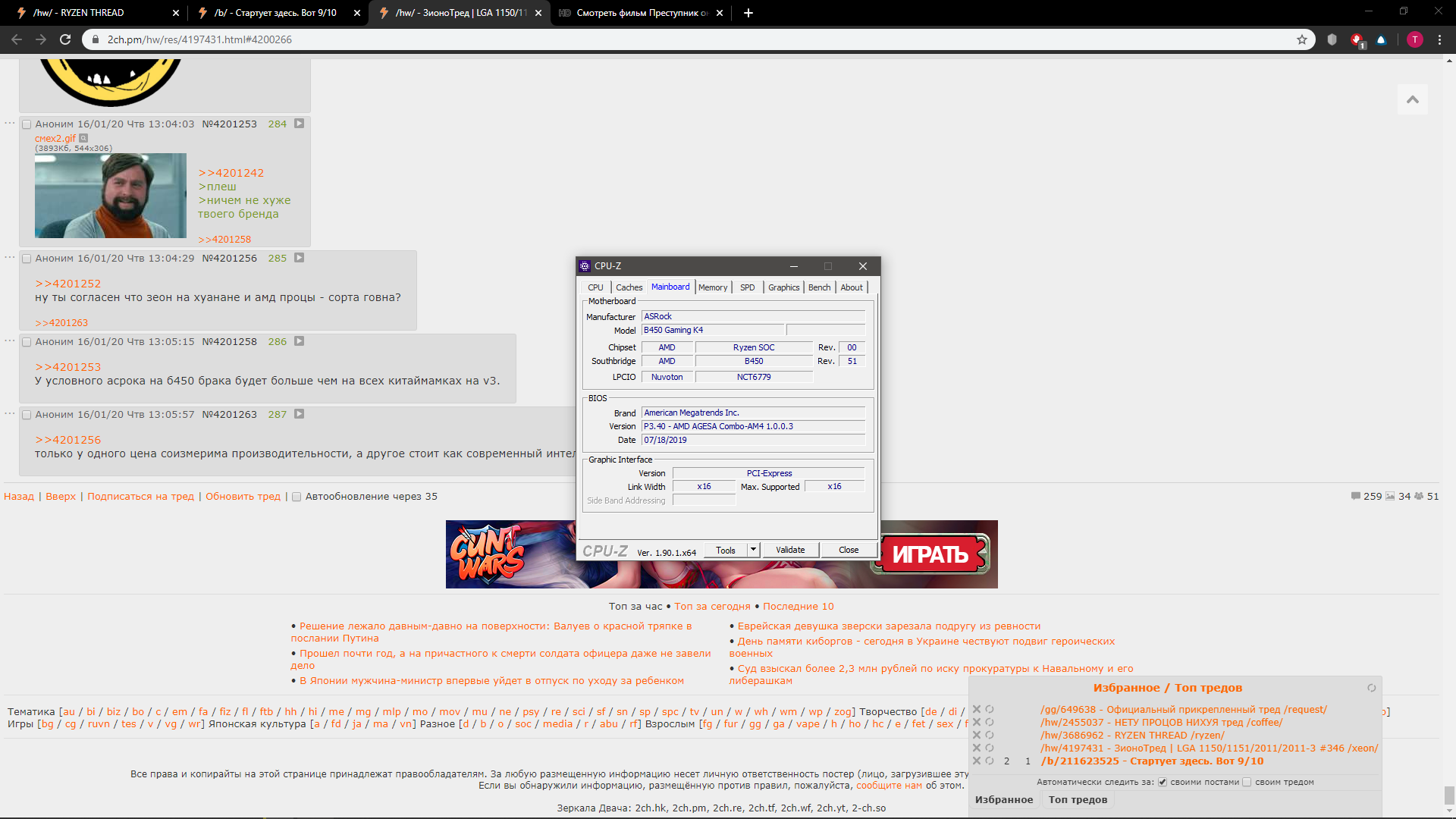The image size is (1456, 819).
Task: Expand the смех2.gif image search icon
Action: (83, 138)
